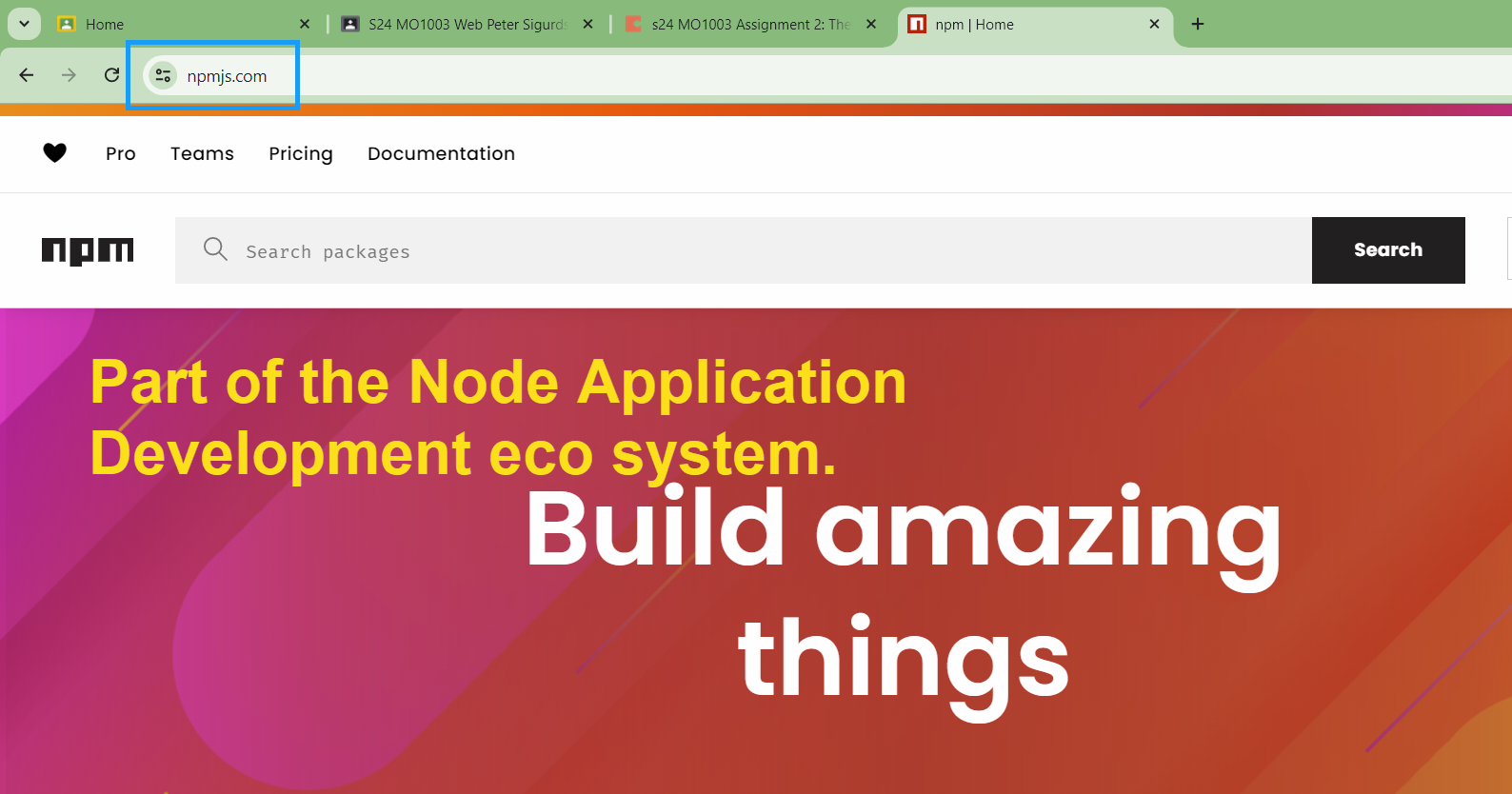Click the npm tab favicon
This screenshot has height=794, width=1512.
coord(917,24)
